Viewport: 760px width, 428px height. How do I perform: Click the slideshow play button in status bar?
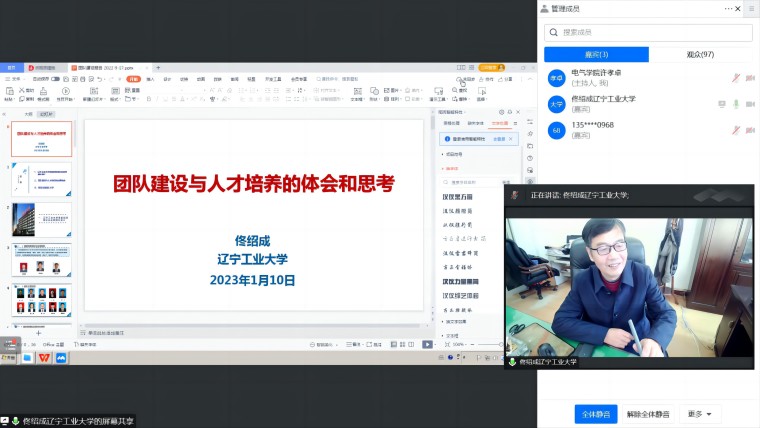[427, 344]
